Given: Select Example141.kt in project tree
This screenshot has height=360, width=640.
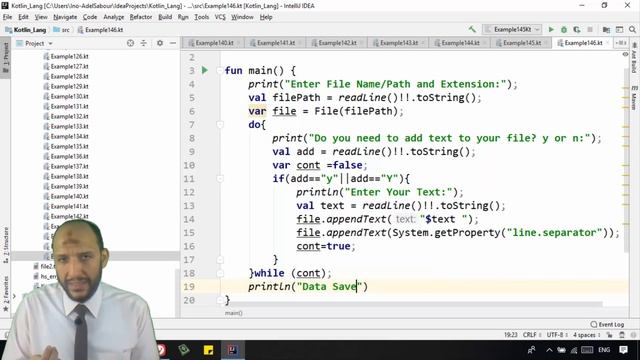Looking at the screenshot, I should pos(69,206).
